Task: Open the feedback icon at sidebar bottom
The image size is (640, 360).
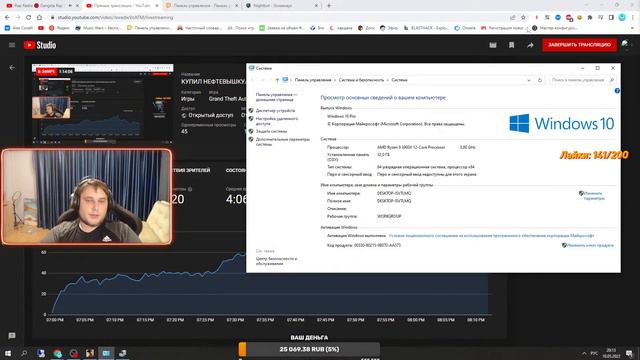Action: (12, 336)
